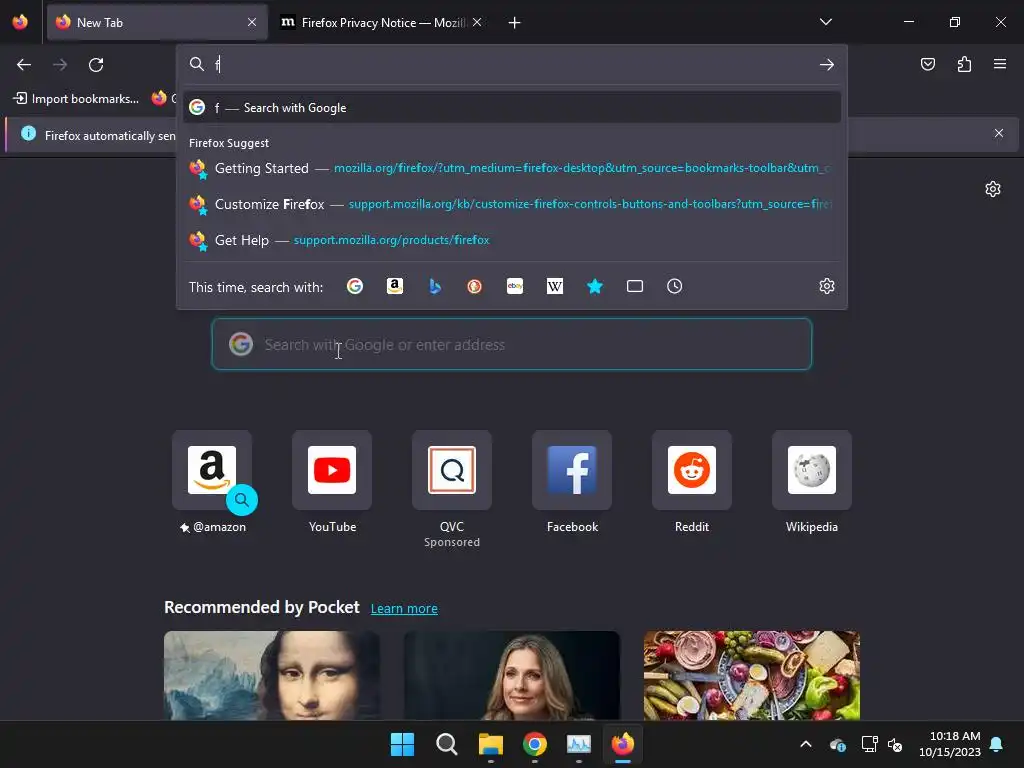This screenshot has width=1024, height=768.
Task: Click the address bar text field
Action: [x=512, y=65]
